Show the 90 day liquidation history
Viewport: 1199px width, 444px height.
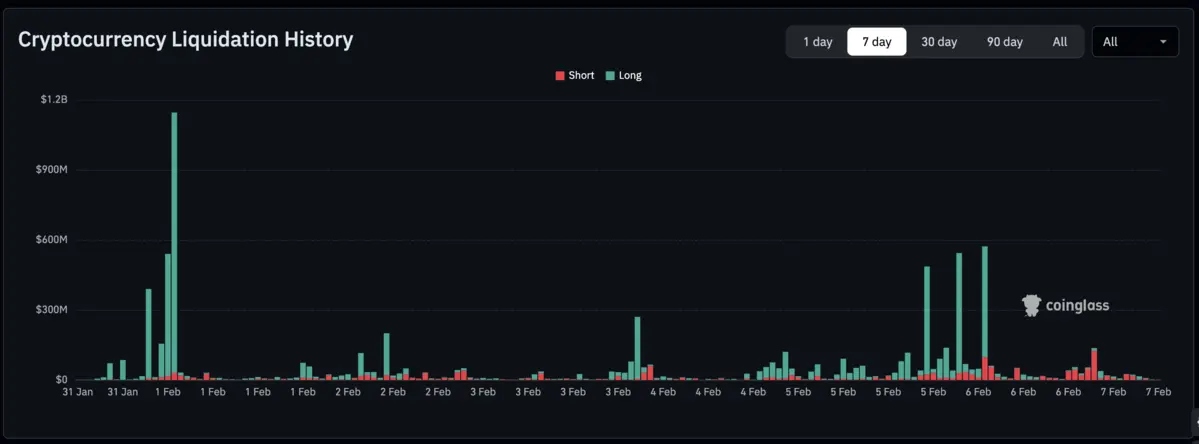click(x=1004, y=42)
